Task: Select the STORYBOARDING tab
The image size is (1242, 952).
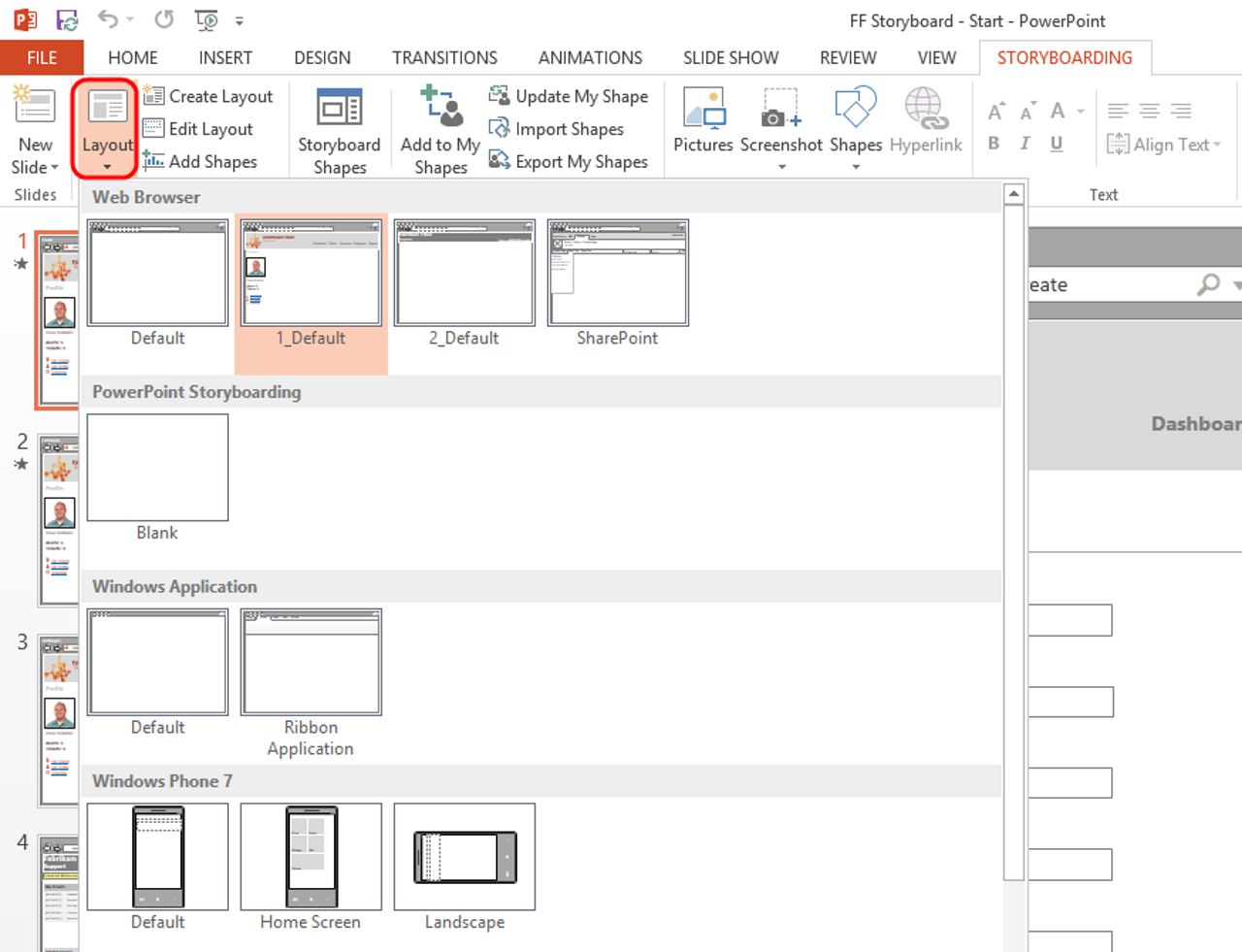Action: pos(1064,58)
